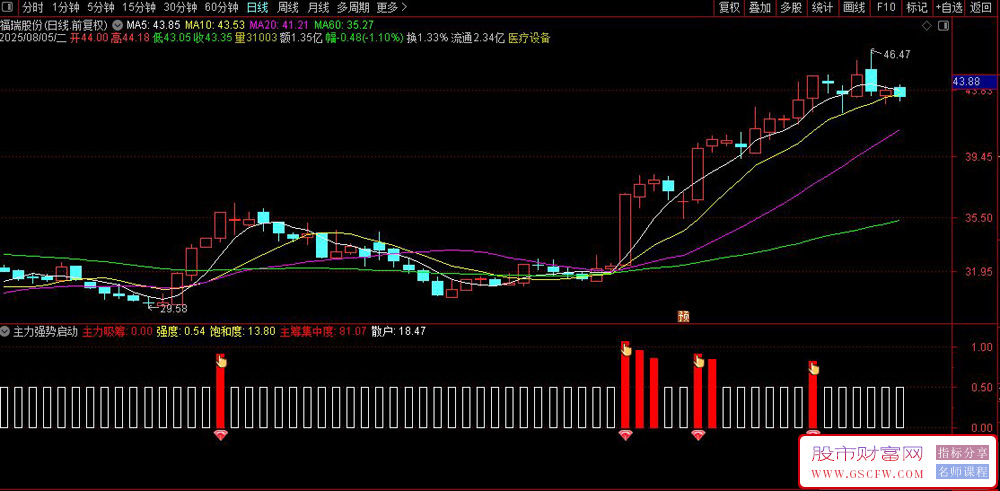Select the 1分钟 period tab
1000x491 pixels.
[65, 8]
